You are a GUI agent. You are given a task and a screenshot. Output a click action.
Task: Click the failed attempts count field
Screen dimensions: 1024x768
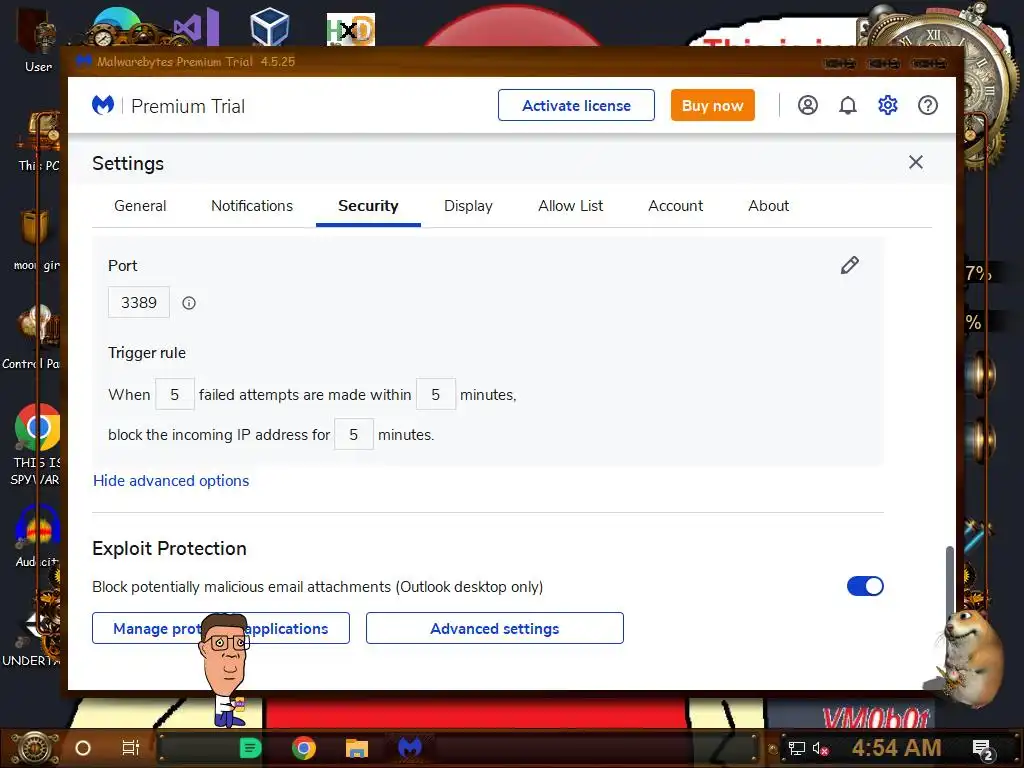coord(174,394)
